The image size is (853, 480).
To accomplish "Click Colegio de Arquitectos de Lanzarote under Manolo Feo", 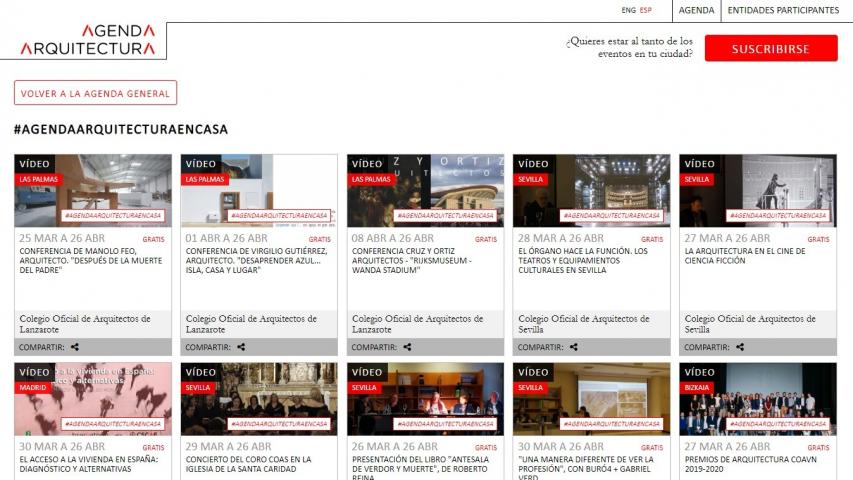I will pos(85,324).
